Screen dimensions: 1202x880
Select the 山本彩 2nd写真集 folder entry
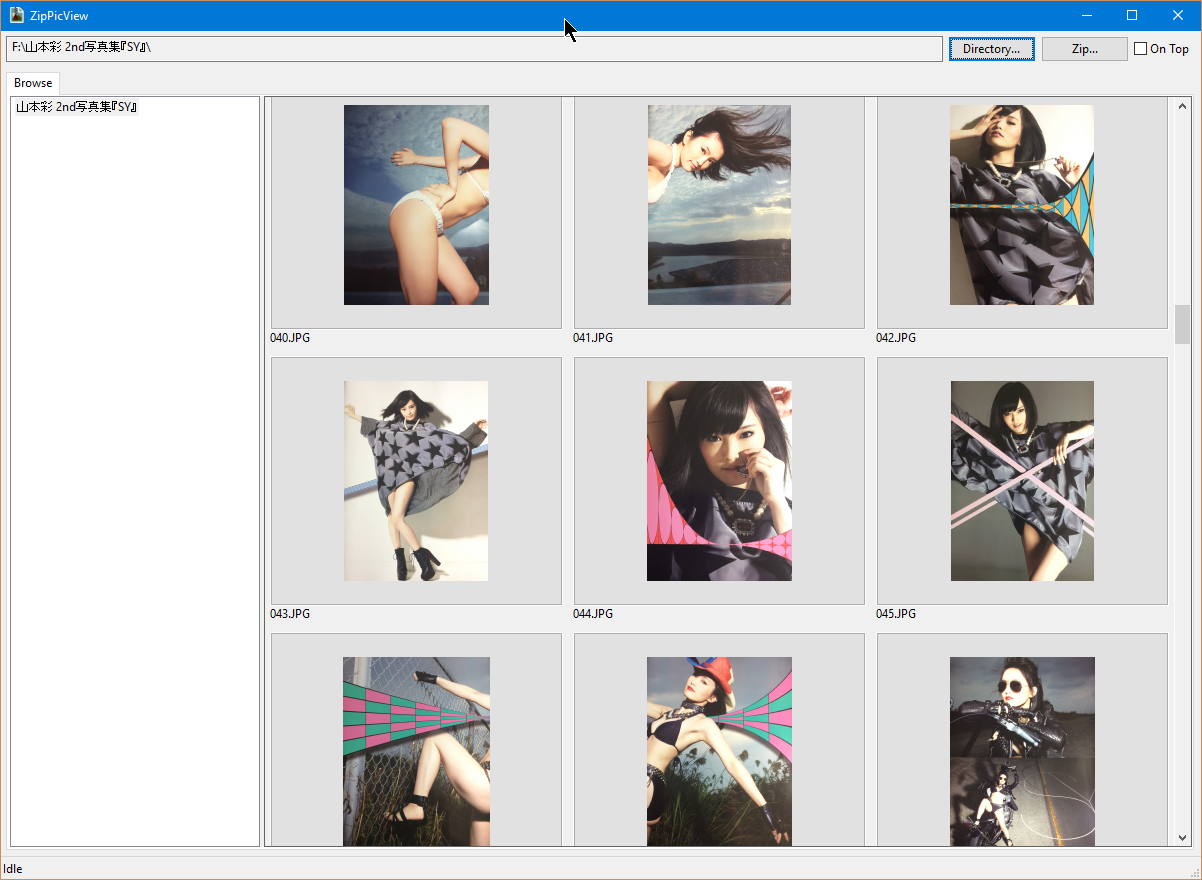point(76,106)
